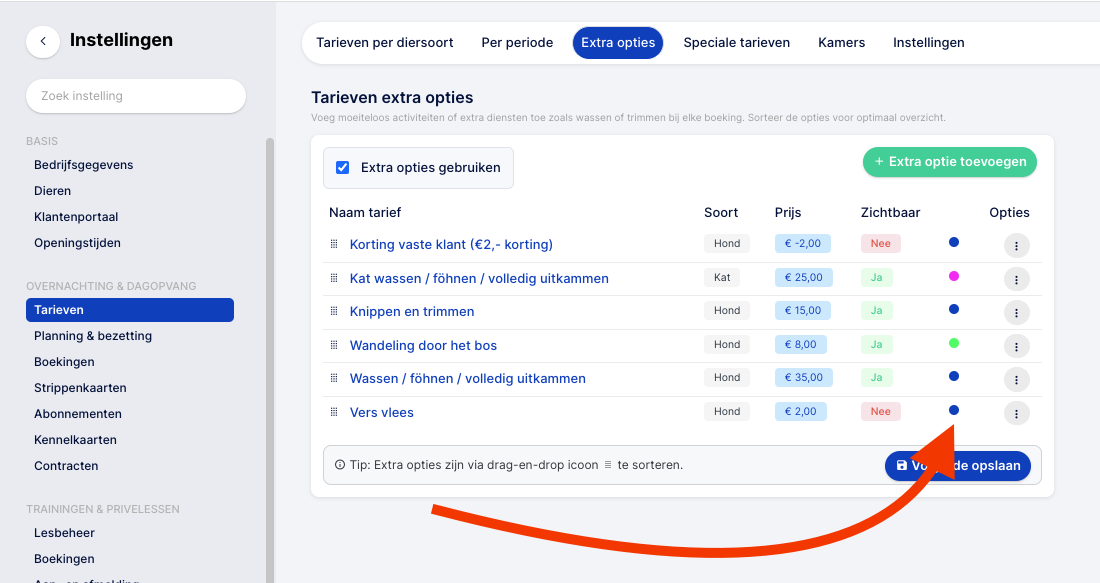Image resolution: width=1100 pixels, height=583 pixels.
Task: Switch to Speciale tarieven tab
Action: click(737, 43)
